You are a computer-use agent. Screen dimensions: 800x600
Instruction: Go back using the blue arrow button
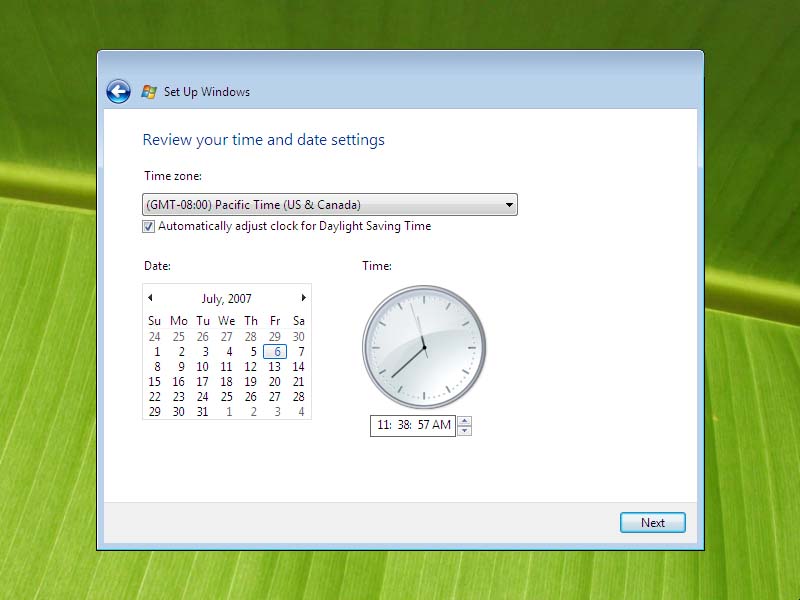point(118,92)
